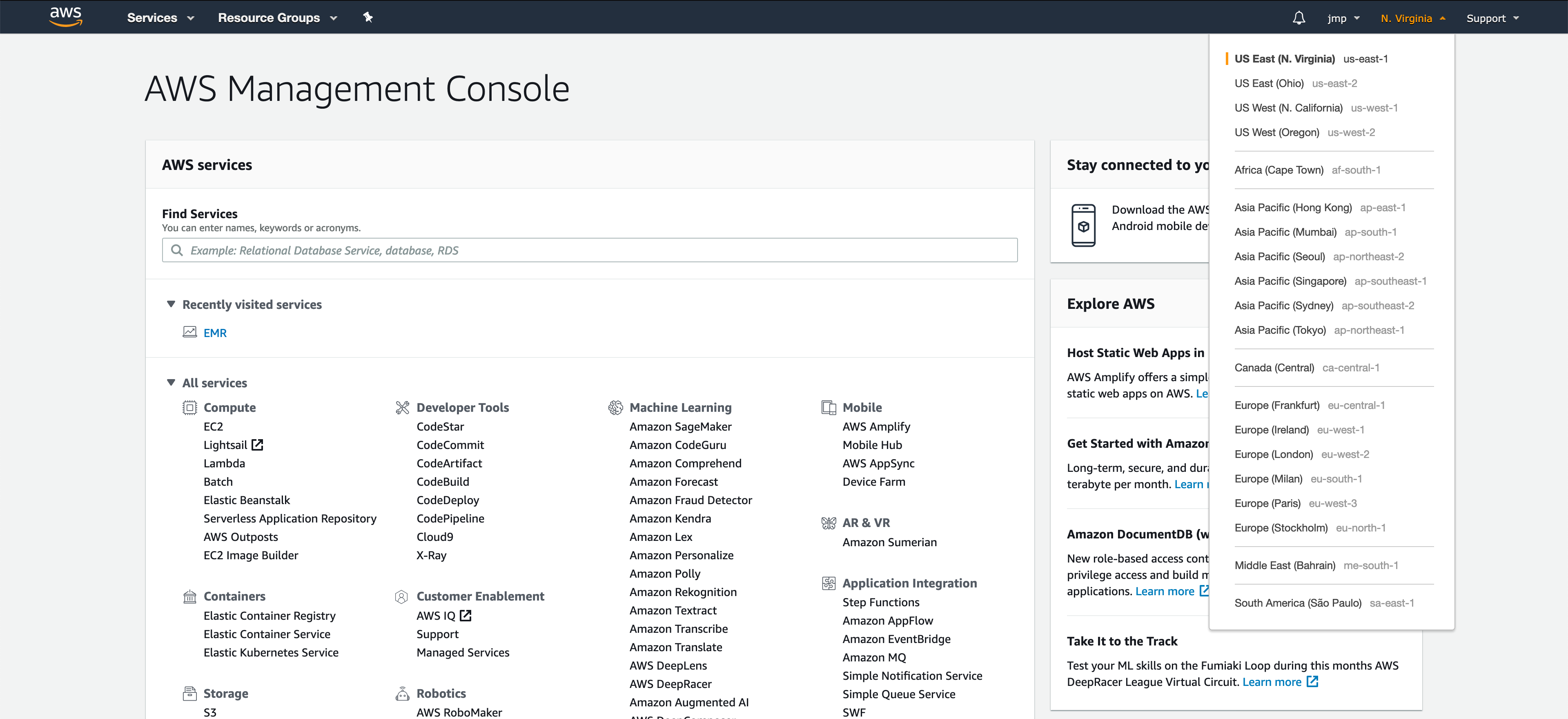
Task: Collapse the Recently visited services section
Action: click(171, 304)
